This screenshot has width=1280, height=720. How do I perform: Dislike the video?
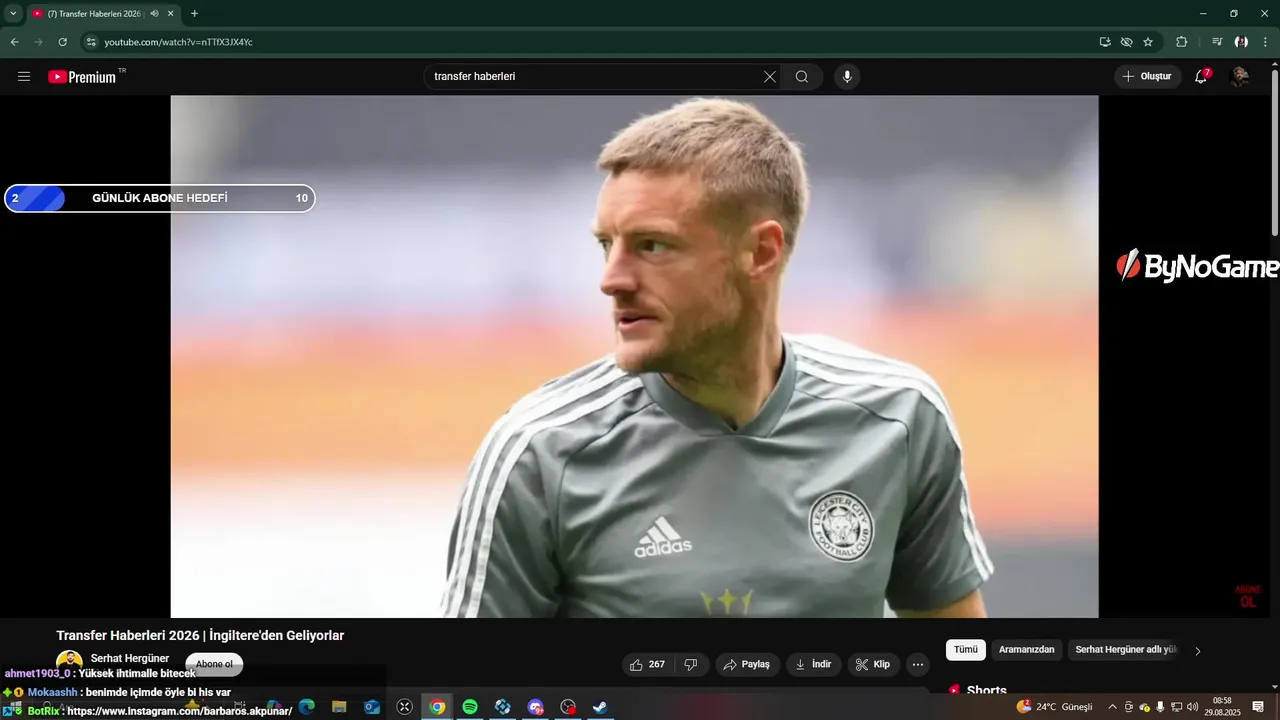coord(691,664)
